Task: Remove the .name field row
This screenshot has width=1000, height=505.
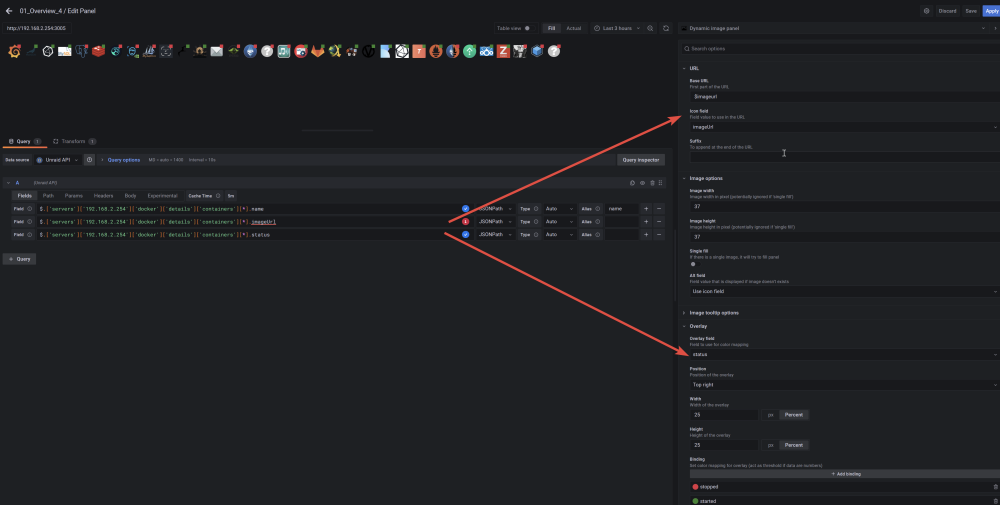Action: click(659, 209)
